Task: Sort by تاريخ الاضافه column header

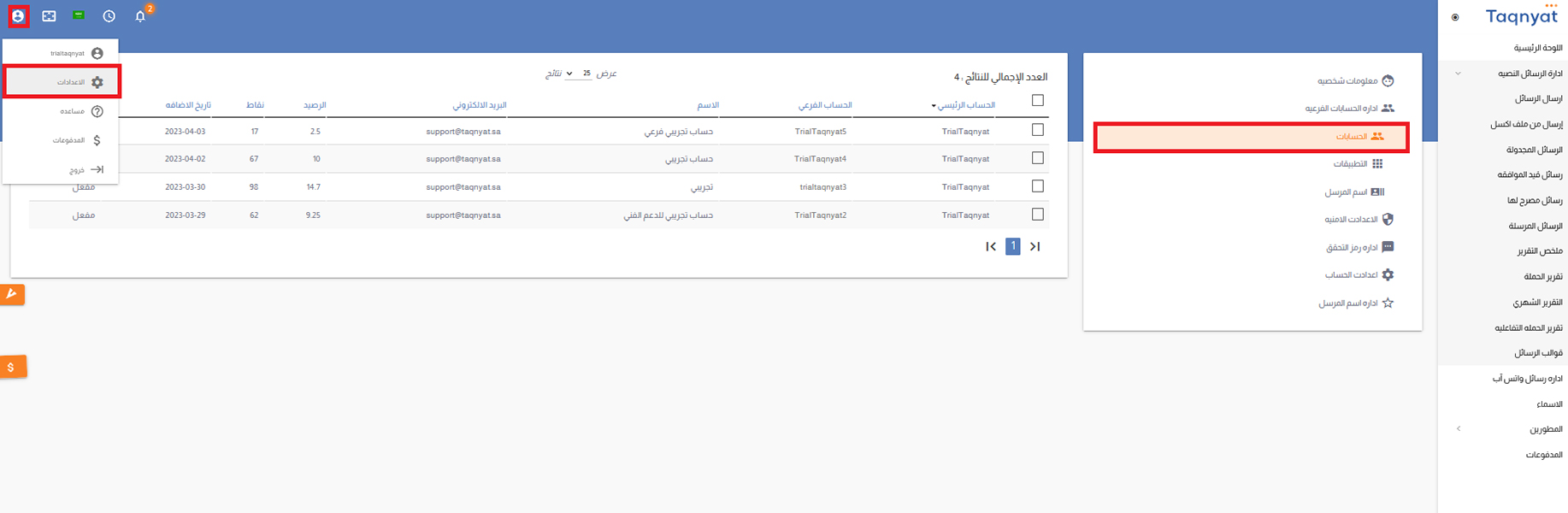Action: point(188,105)
